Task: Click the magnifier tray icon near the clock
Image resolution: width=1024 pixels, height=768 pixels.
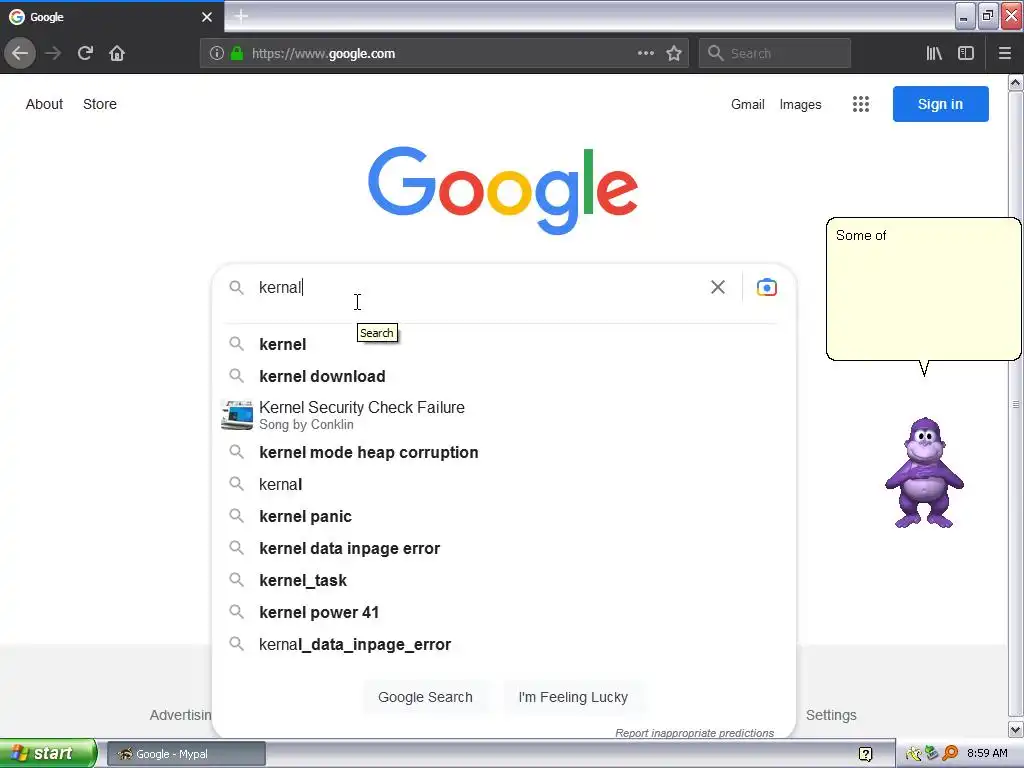Action: (950, 754)
